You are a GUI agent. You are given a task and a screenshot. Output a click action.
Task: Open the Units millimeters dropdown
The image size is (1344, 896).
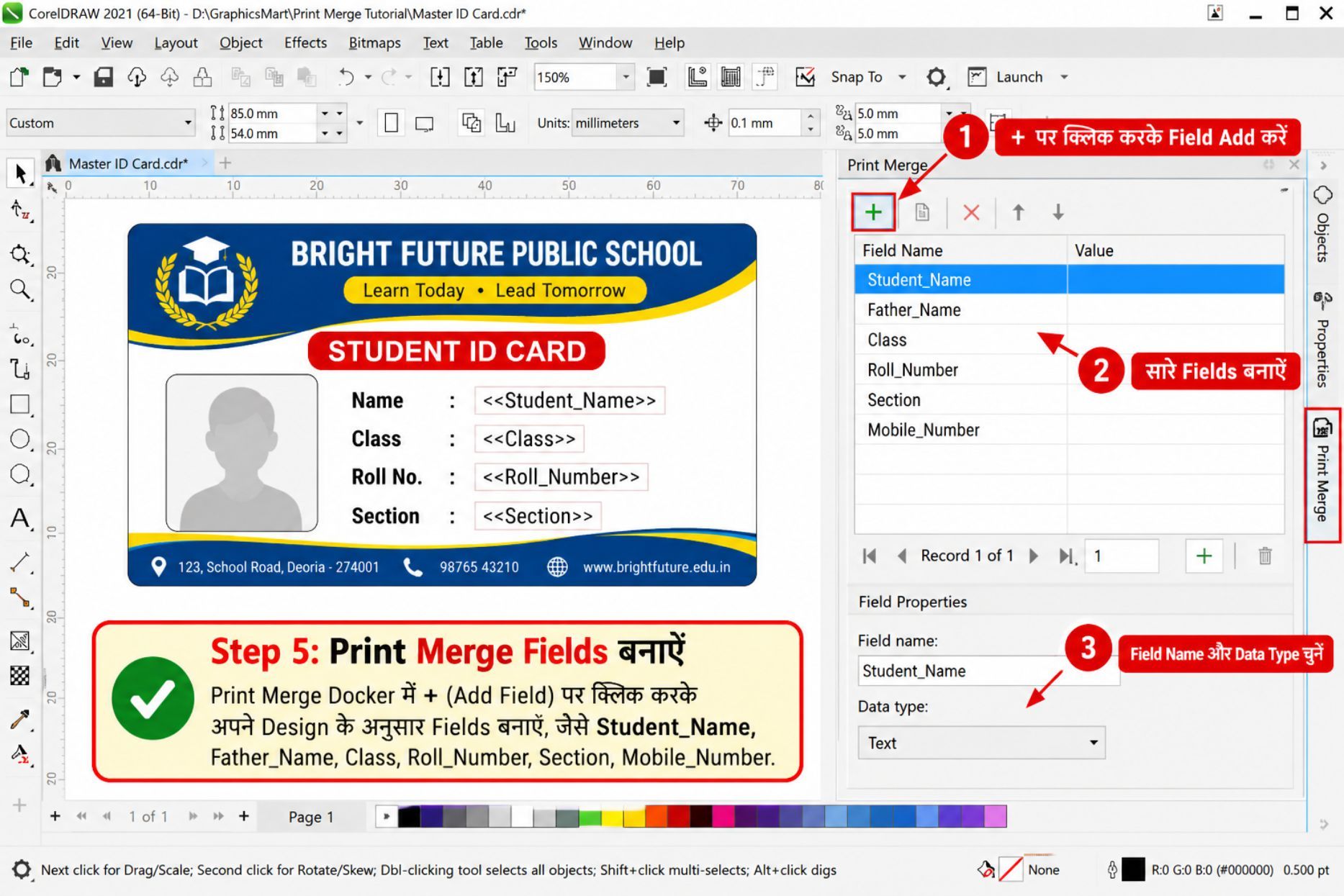click(x=676, y=123)
